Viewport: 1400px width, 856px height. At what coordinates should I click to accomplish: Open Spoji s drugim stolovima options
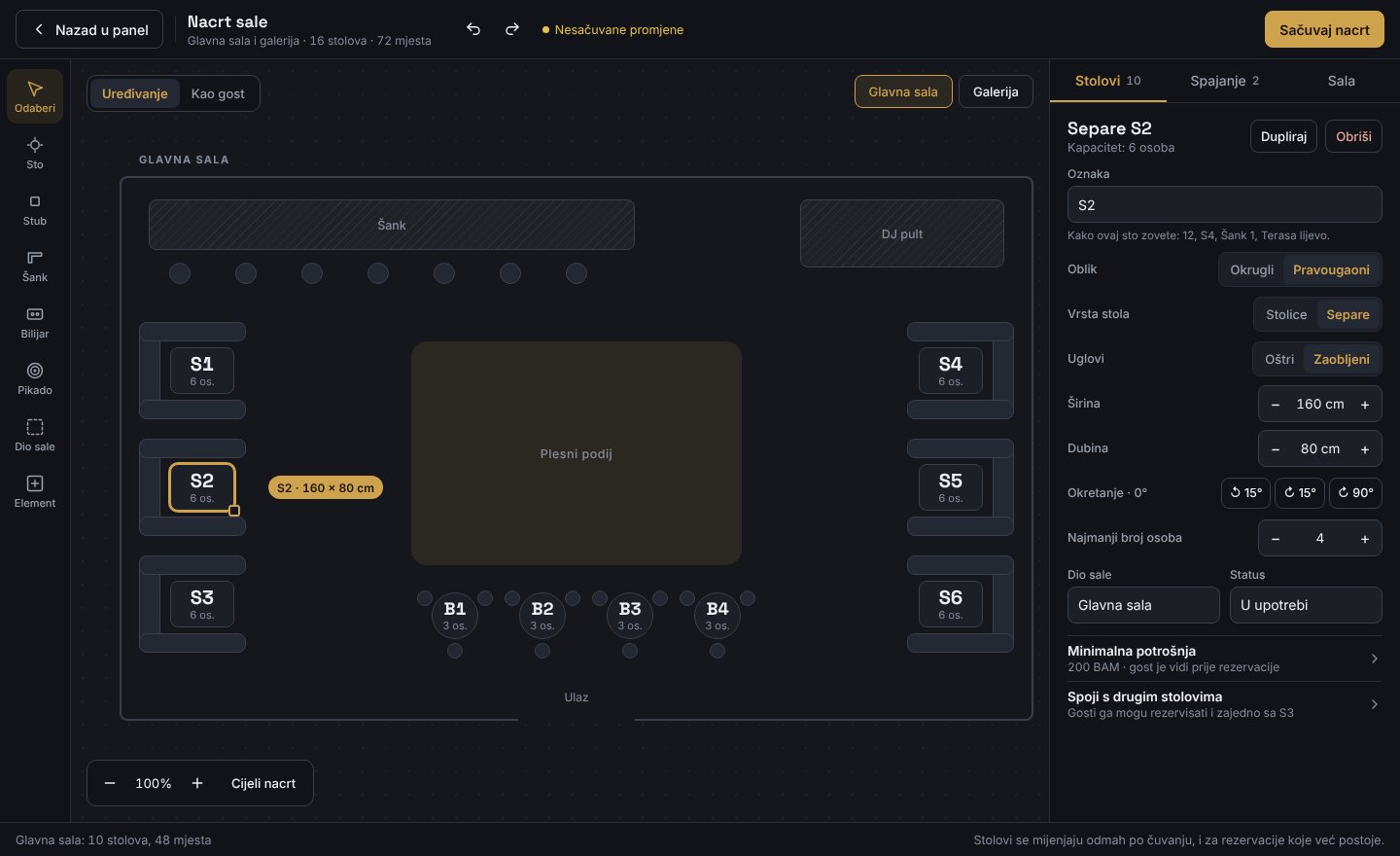(x=1224, y=704)
